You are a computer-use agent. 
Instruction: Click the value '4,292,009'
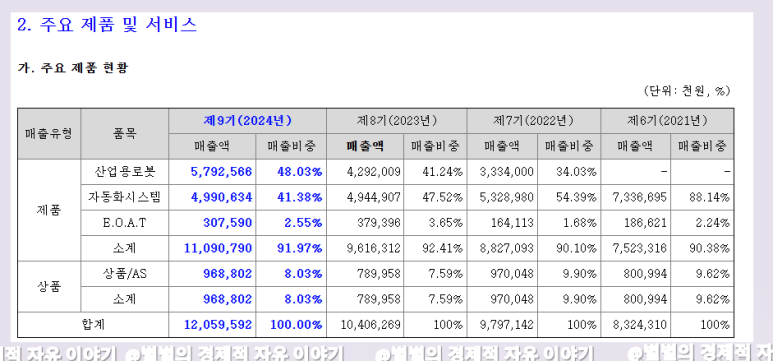tap(374, 172)
